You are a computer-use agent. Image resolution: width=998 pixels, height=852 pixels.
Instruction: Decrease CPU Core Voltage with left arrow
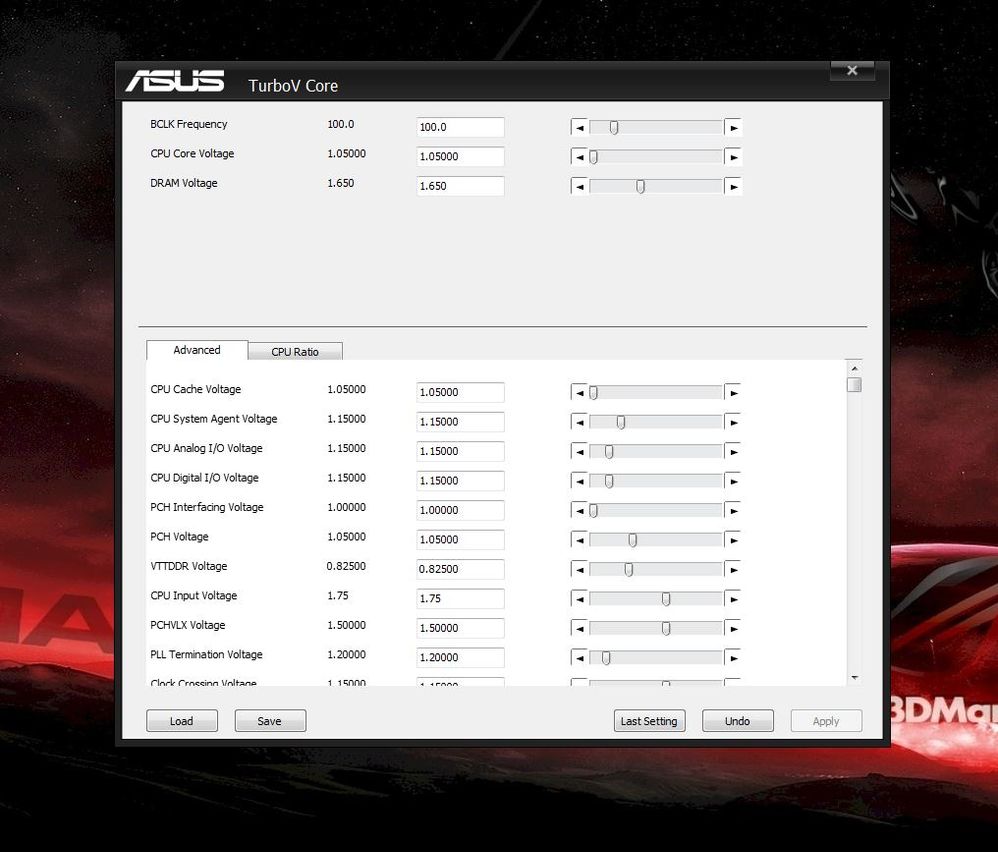579,157
